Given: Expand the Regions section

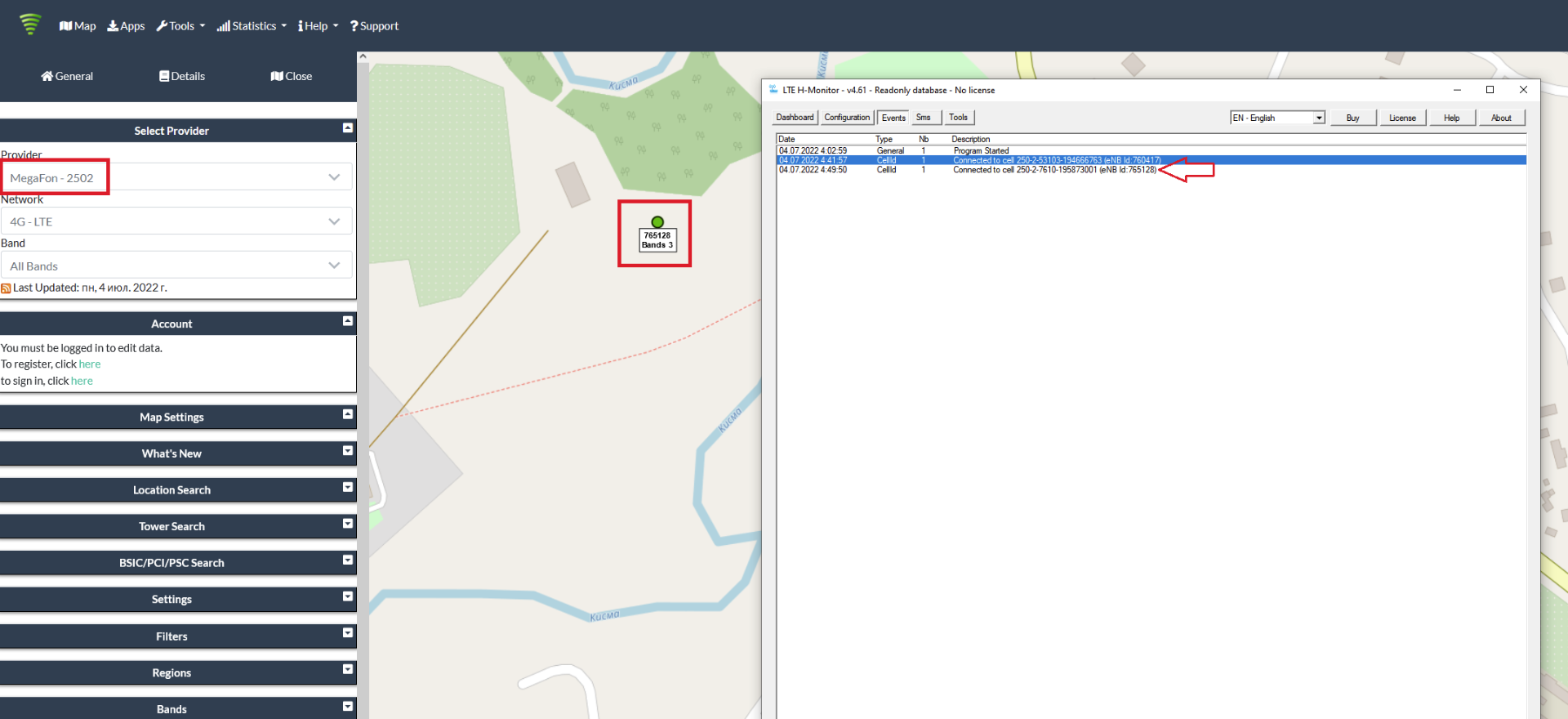Looking at the screenshot, I should [x=348, y=669].
